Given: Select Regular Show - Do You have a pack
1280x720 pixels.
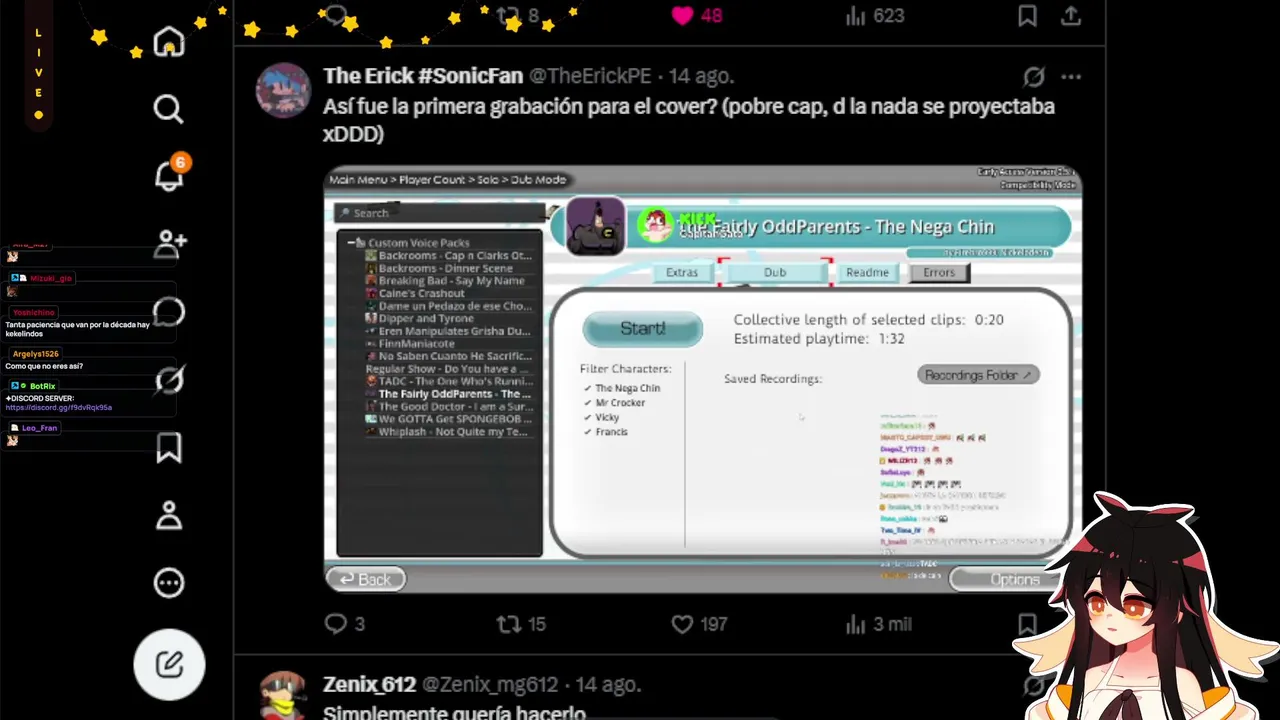Looking at the screenshot, I should [x=448, y=369].
